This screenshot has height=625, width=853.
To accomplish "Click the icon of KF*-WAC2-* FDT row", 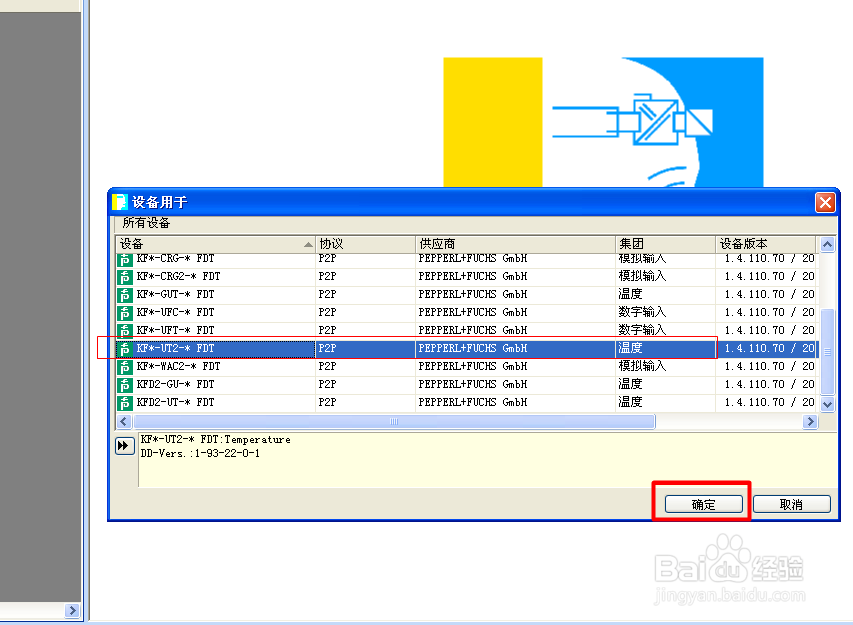I will pyautogui.click(x=125, y=367).
